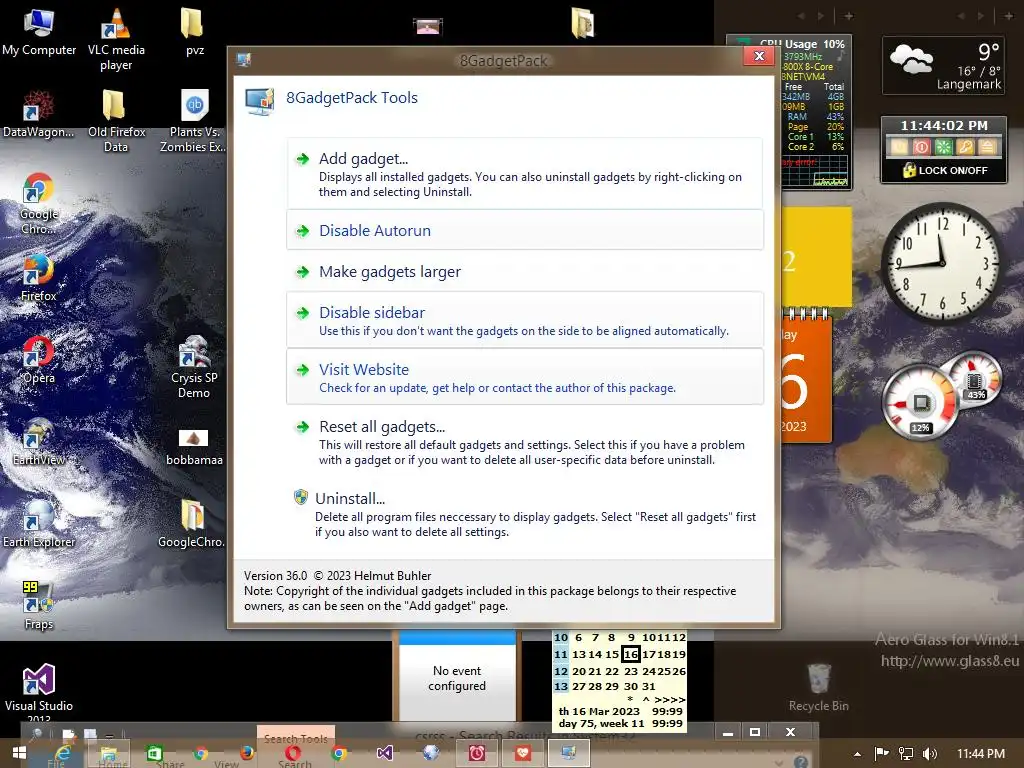
Task: Open the volume speaker icon
Action: pos(929,754)
